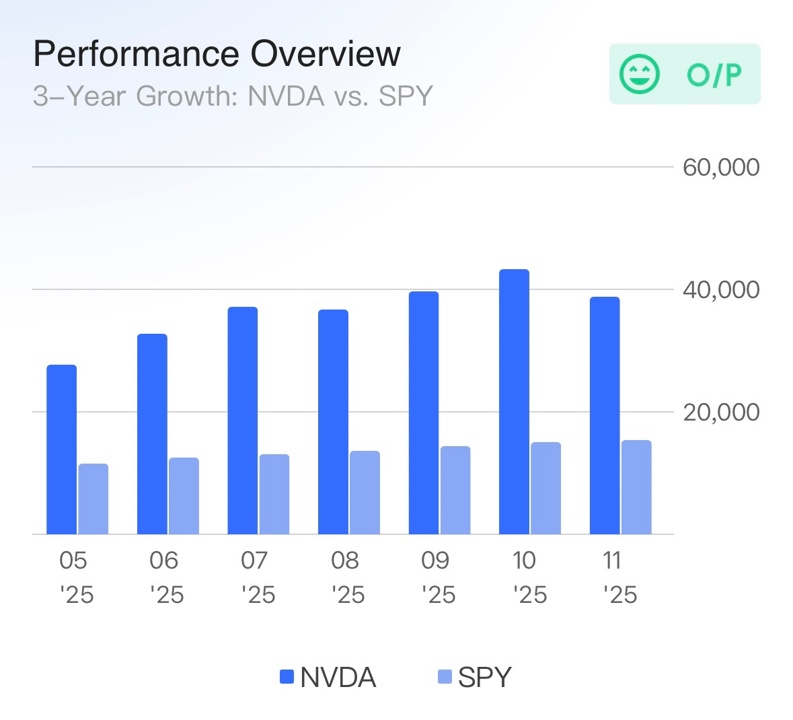Select the SPY bar for 05 '25

(x=93, y=499)
